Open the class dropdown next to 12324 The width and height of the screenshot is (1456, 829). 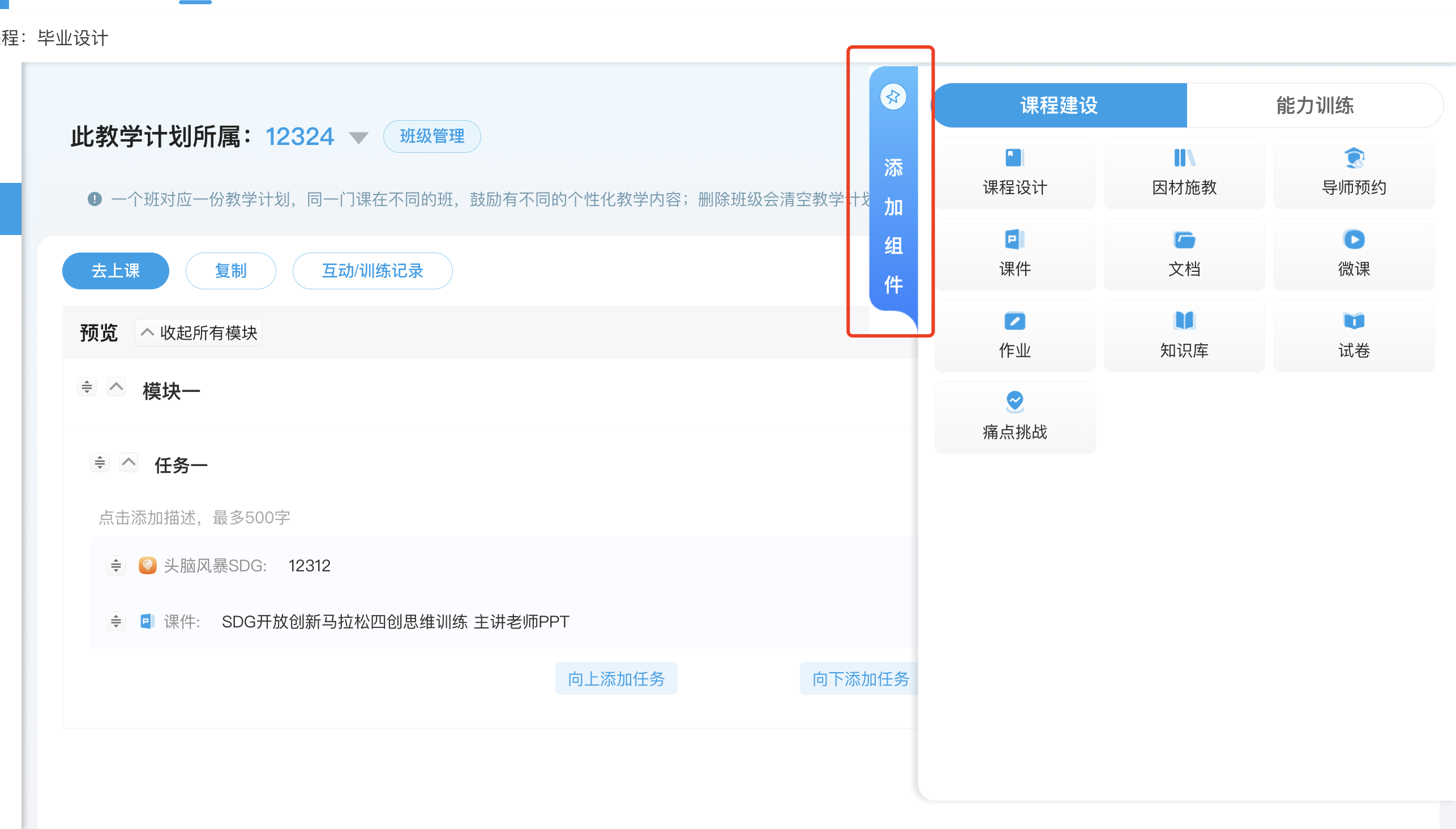(359, 136)
